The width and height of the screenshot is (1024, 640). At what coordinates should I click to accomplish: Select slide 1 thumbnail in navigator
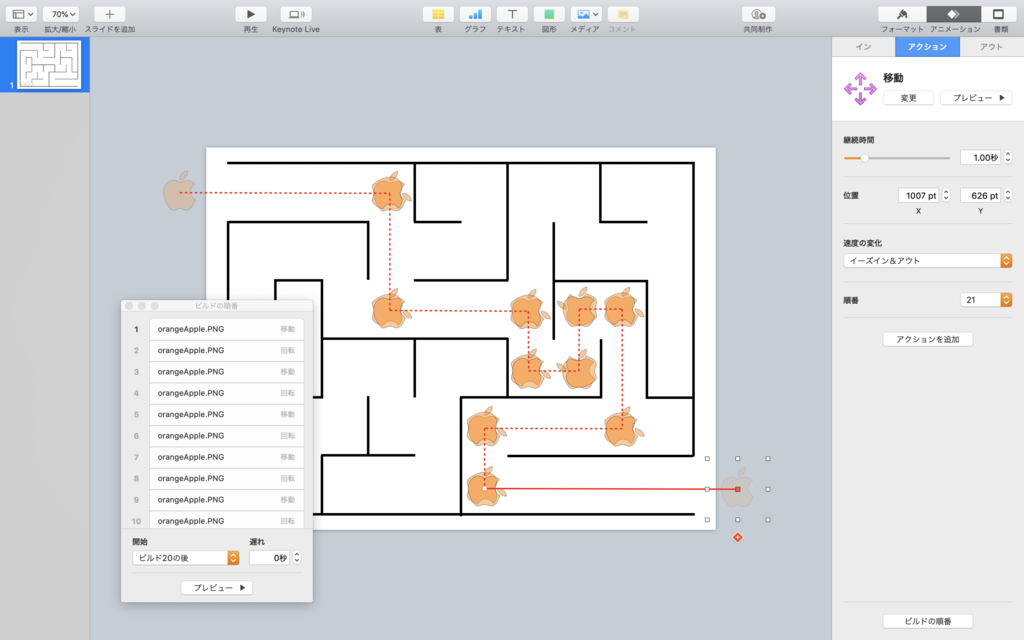tap(49, 64)
